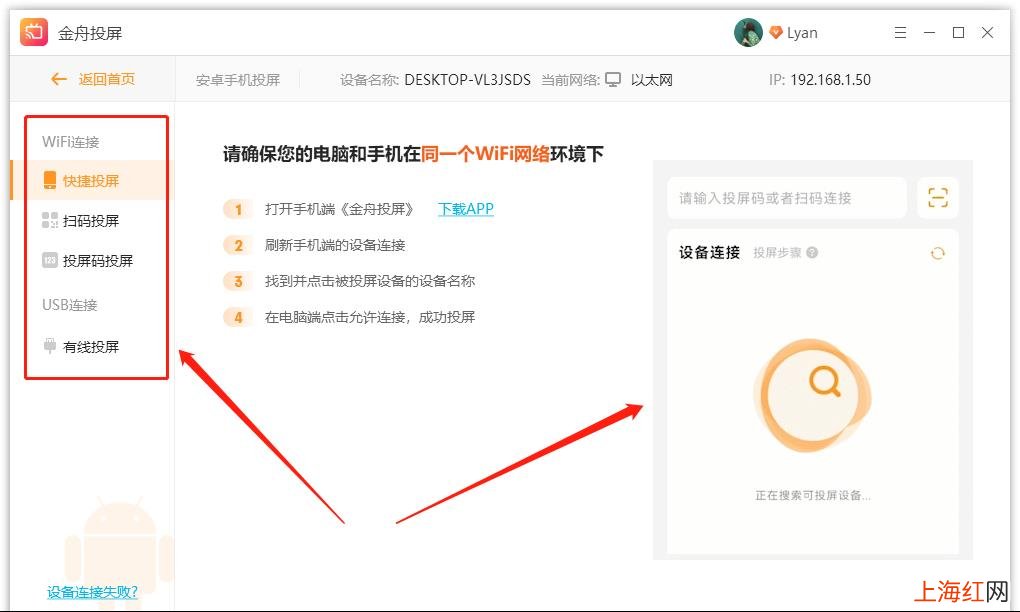Click the username Lyan
Screen dimensions: 1020x612
(802, 33)
